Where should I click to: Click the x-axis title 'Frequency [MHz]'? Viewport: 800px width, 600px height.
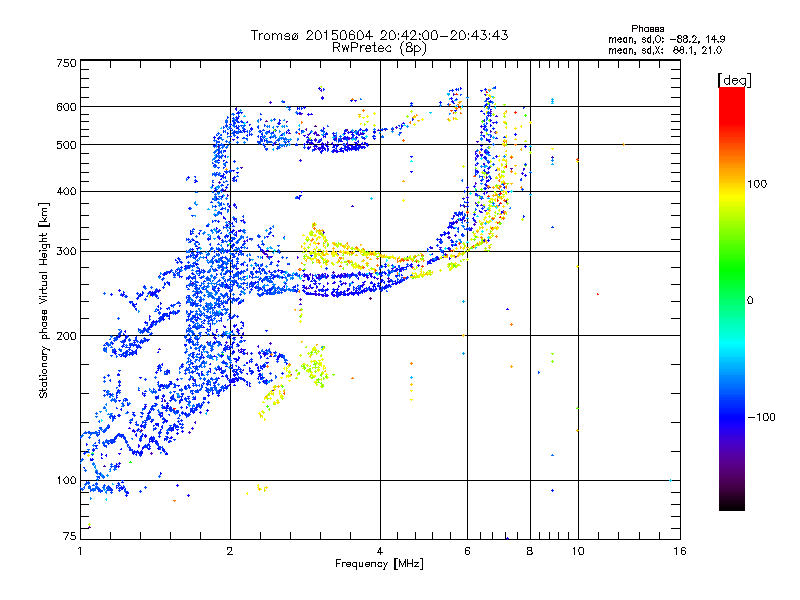pyautogui.click(x=379, y=564)
